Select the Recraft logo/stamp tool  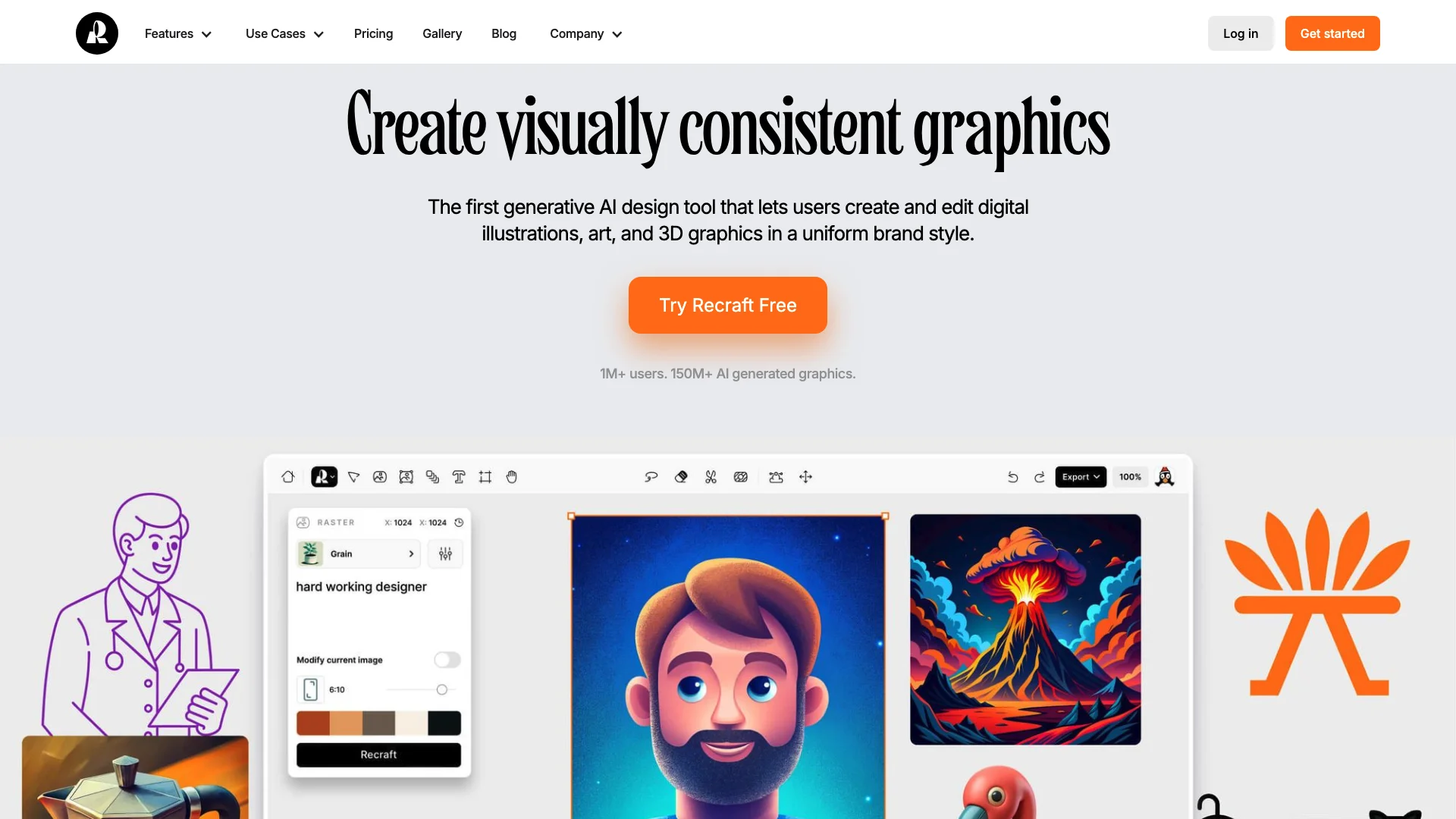click(x=322, y=477)
